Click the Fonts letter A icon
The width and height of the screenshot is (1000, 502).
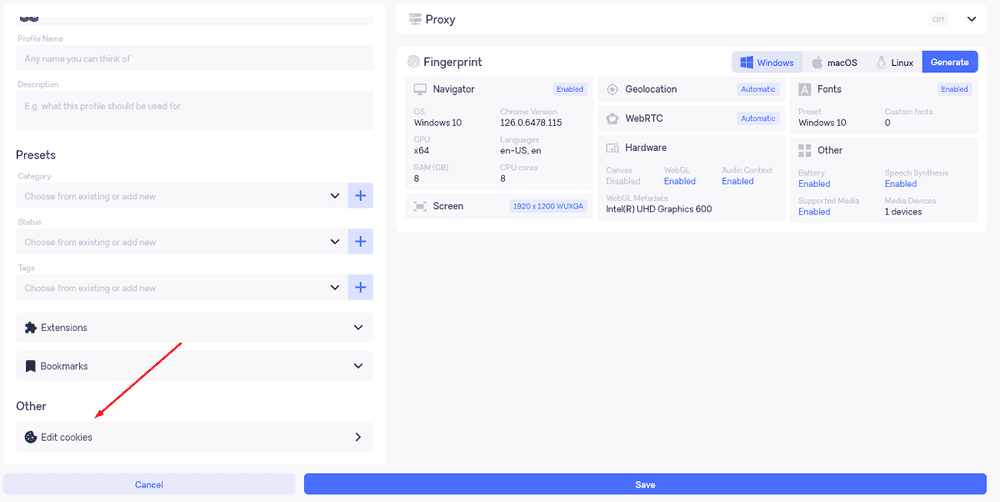click(x=805, y=89)
